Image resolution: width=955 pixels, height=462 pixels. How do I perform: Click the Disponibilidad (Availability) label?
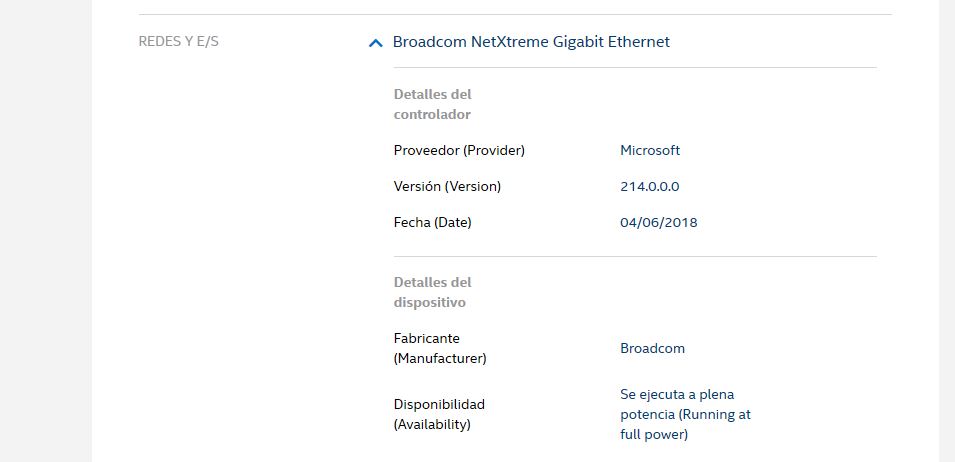tap(439, 414)
